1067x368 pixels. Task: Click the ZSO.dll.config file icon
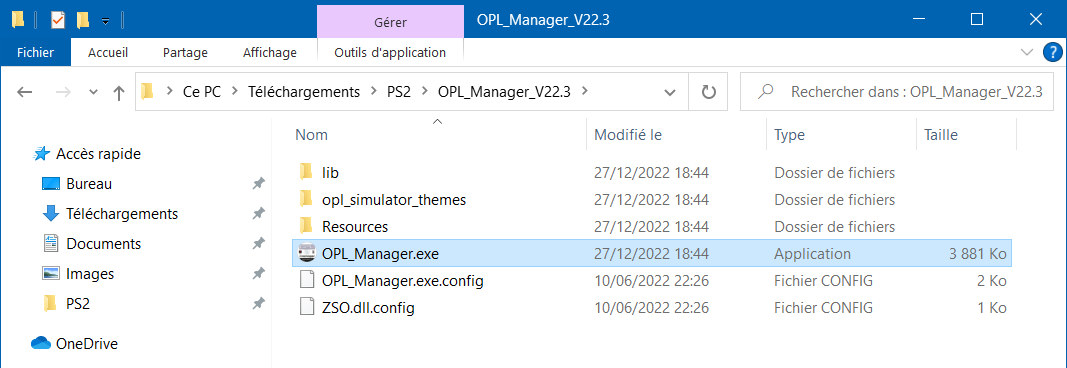[307, 307]
